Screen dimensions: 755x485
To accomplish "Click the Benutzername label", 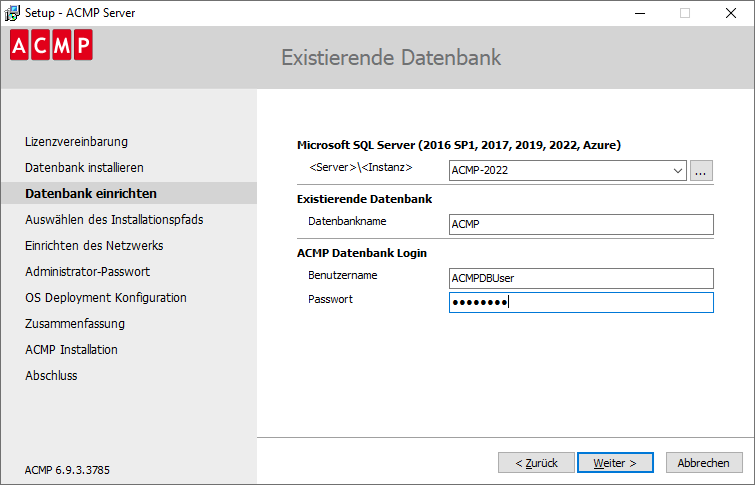I will (x=343, y=275).
